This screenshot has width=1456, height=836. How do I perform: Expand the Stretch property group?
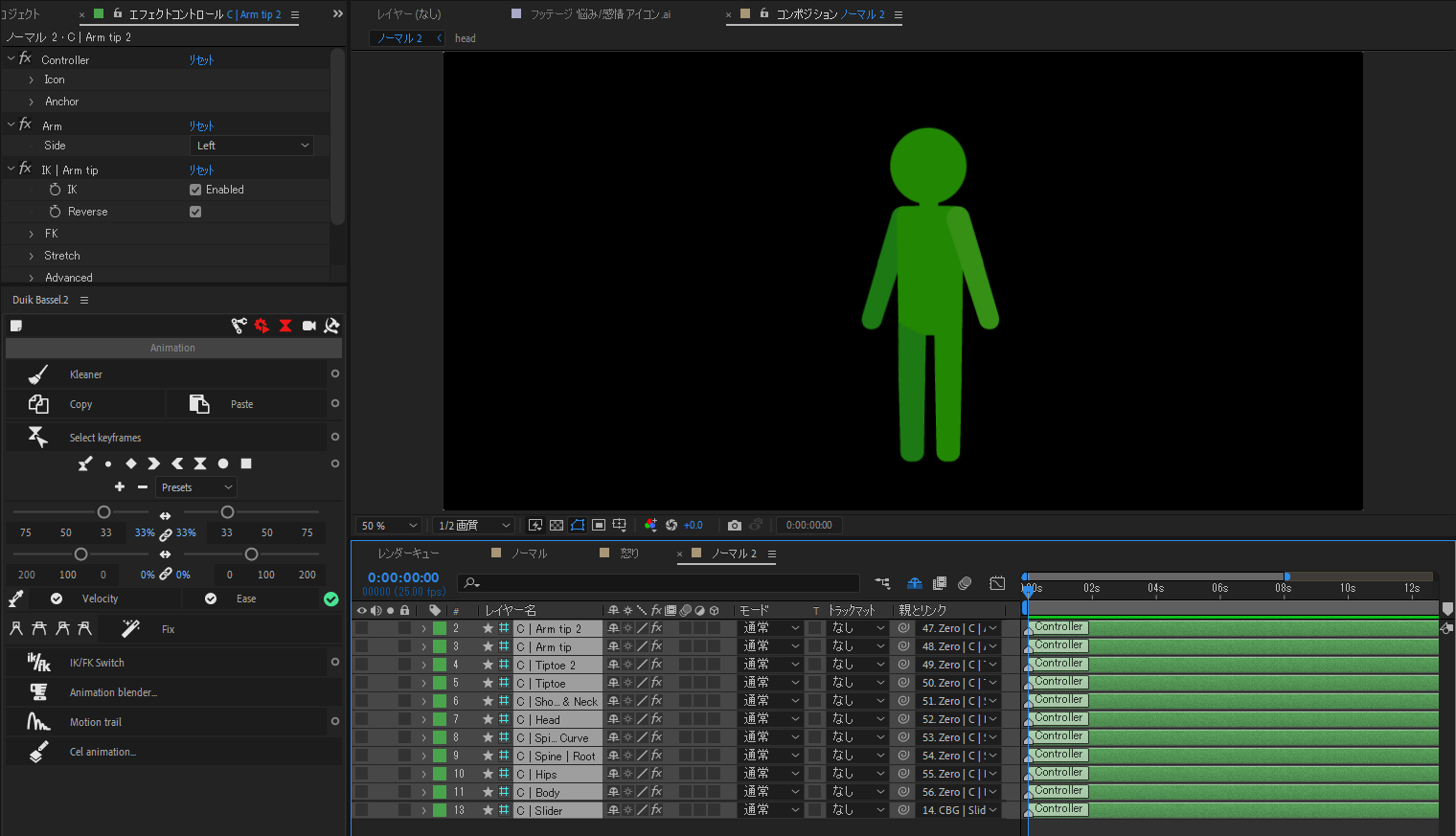point(32,256)
